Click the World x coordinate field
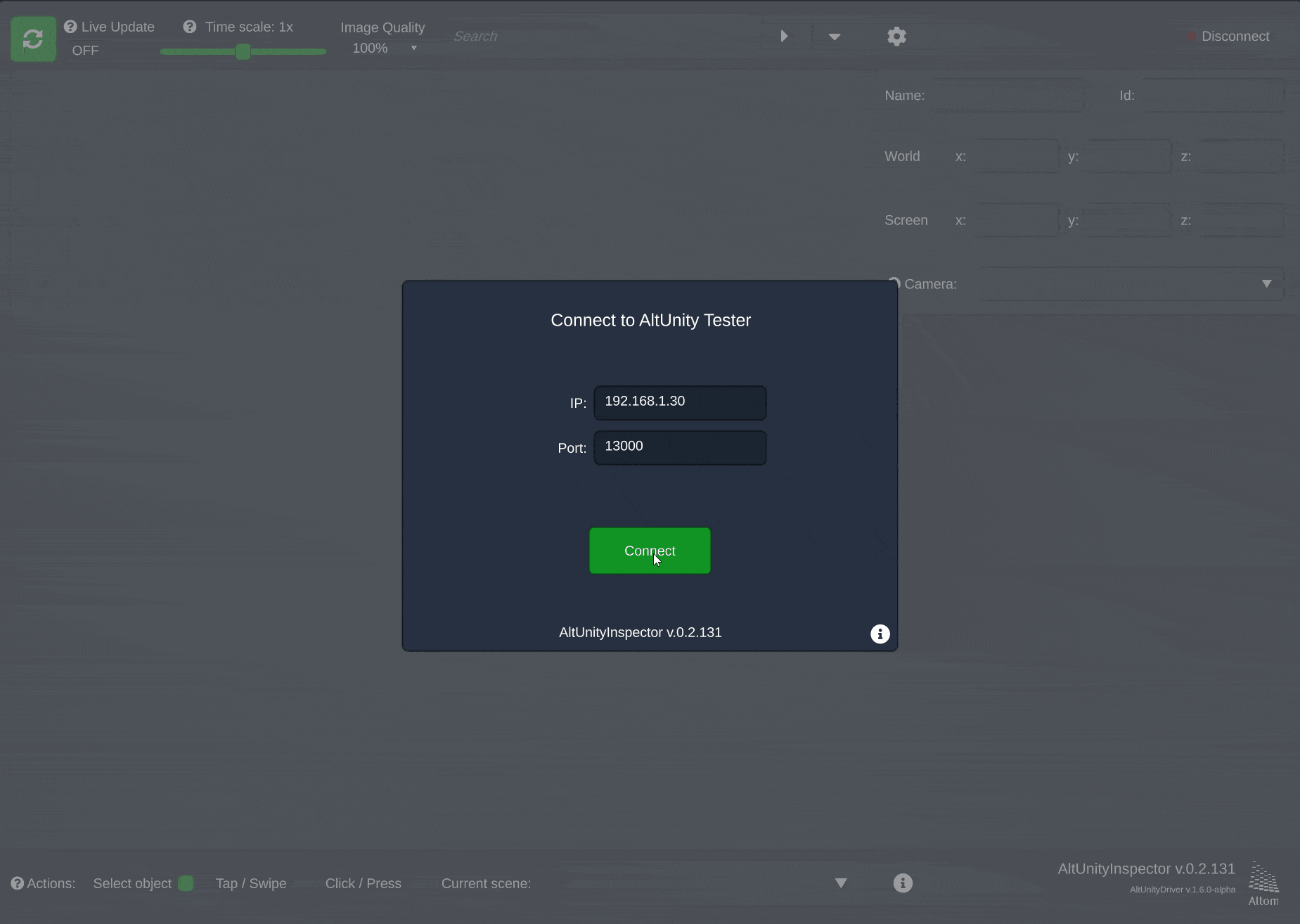 [x=1017, y=157]
